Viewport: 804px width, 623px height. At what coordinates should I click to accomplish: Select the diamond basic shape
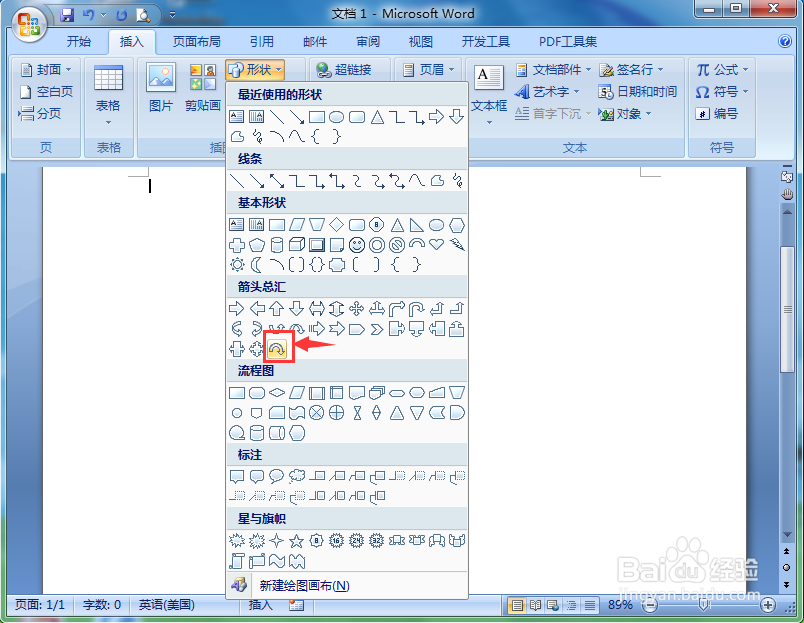pos(336,225)
